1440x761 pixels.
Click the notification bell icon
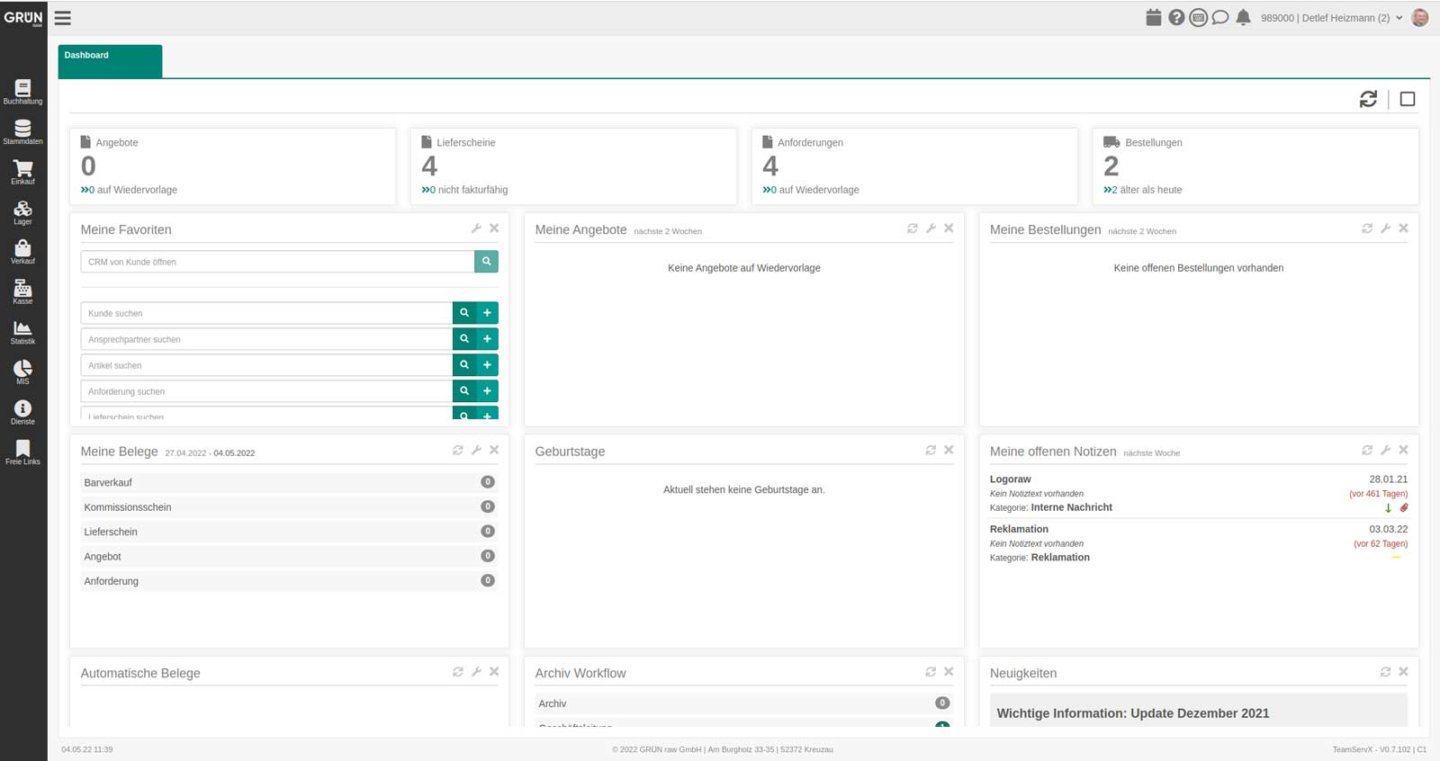1243,17
